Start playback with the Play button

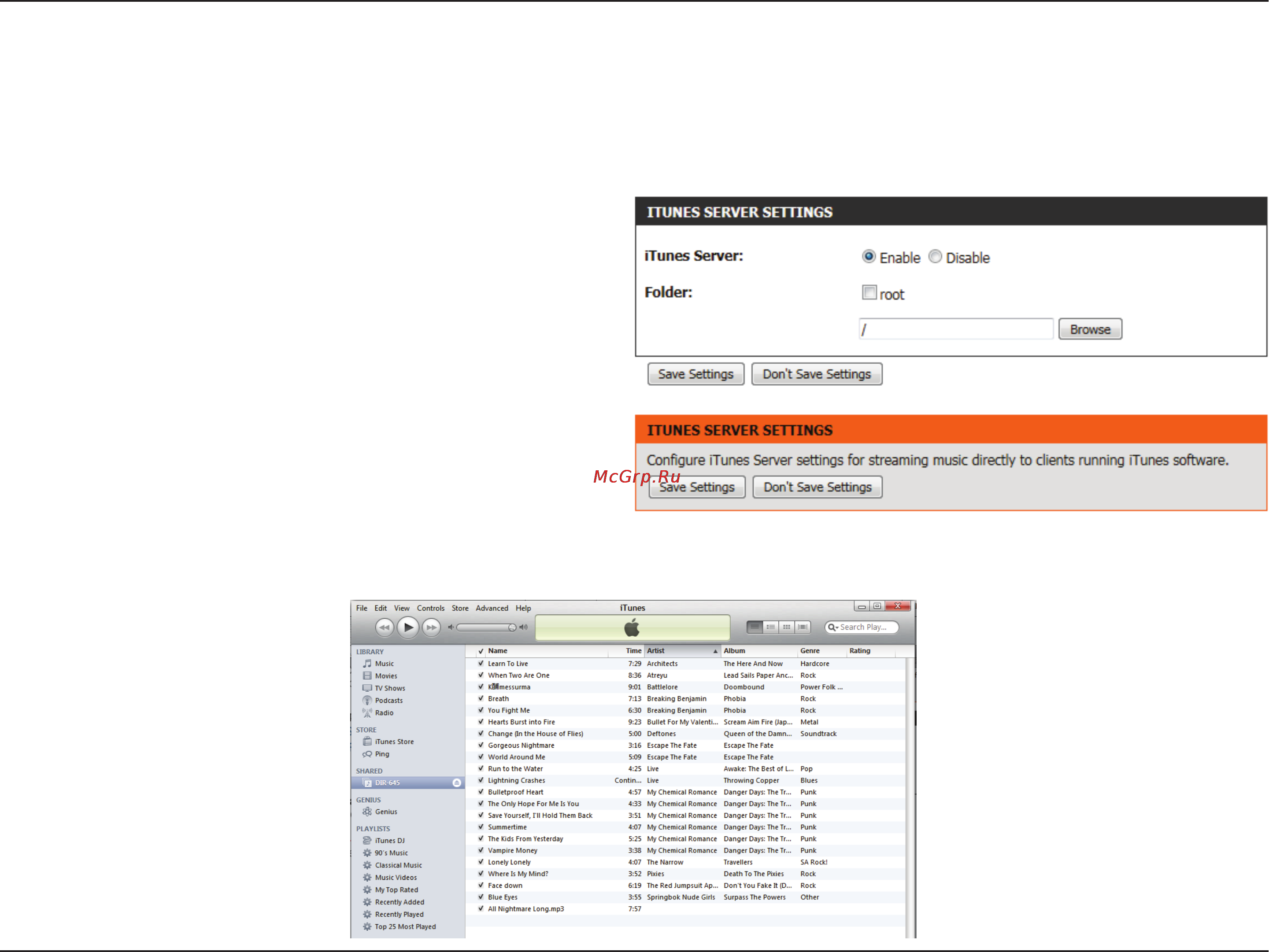pos(408,627)
